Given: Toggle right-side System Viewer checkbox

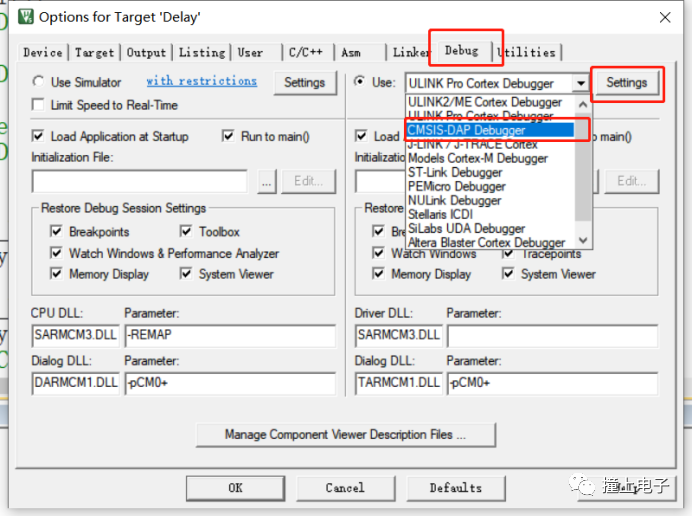Looking at the screenshot, I should 508,274.
